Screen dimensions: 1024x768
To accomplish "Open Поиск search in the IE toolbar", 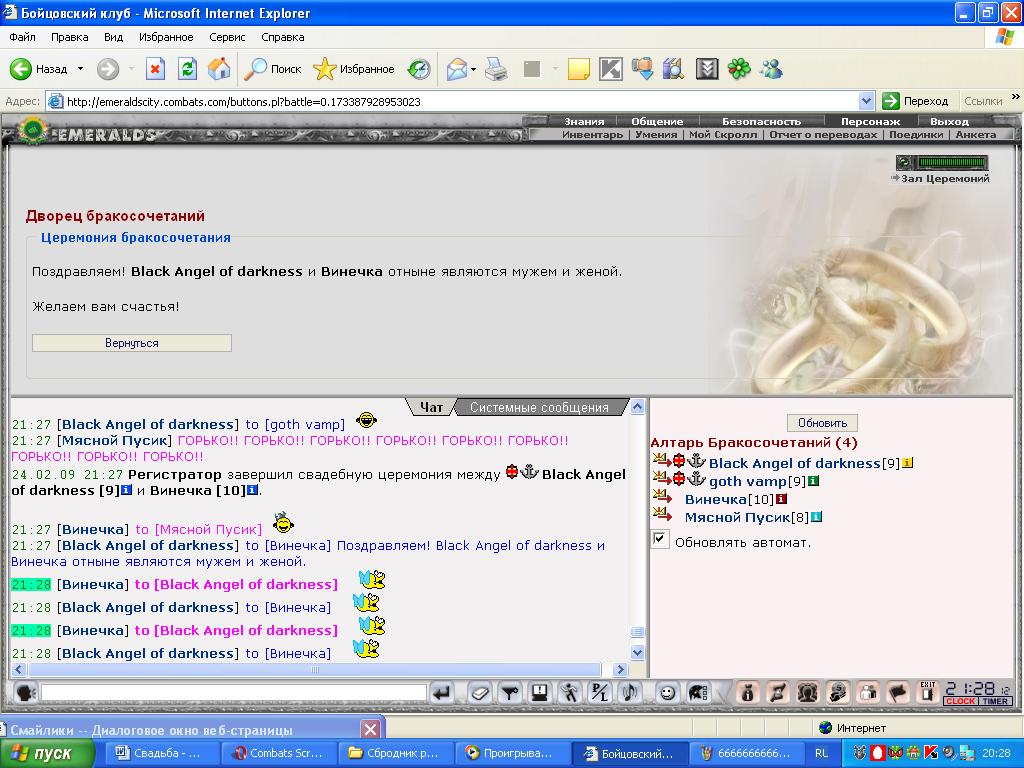I will click(x=273, y=69).
